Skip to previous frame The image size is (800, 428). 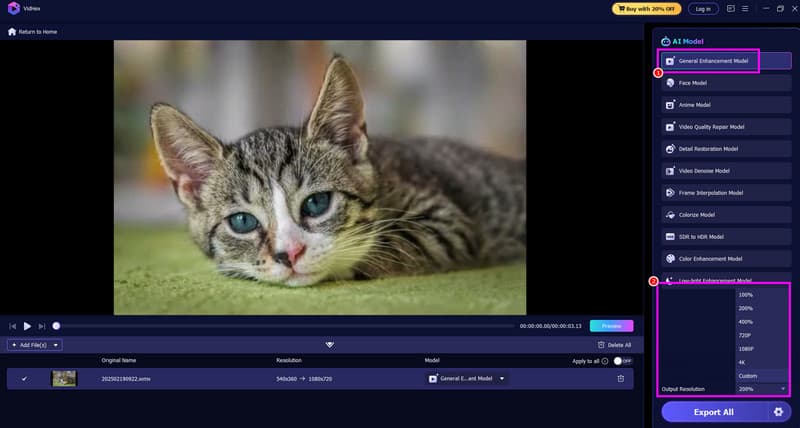[x=13, y=326]
